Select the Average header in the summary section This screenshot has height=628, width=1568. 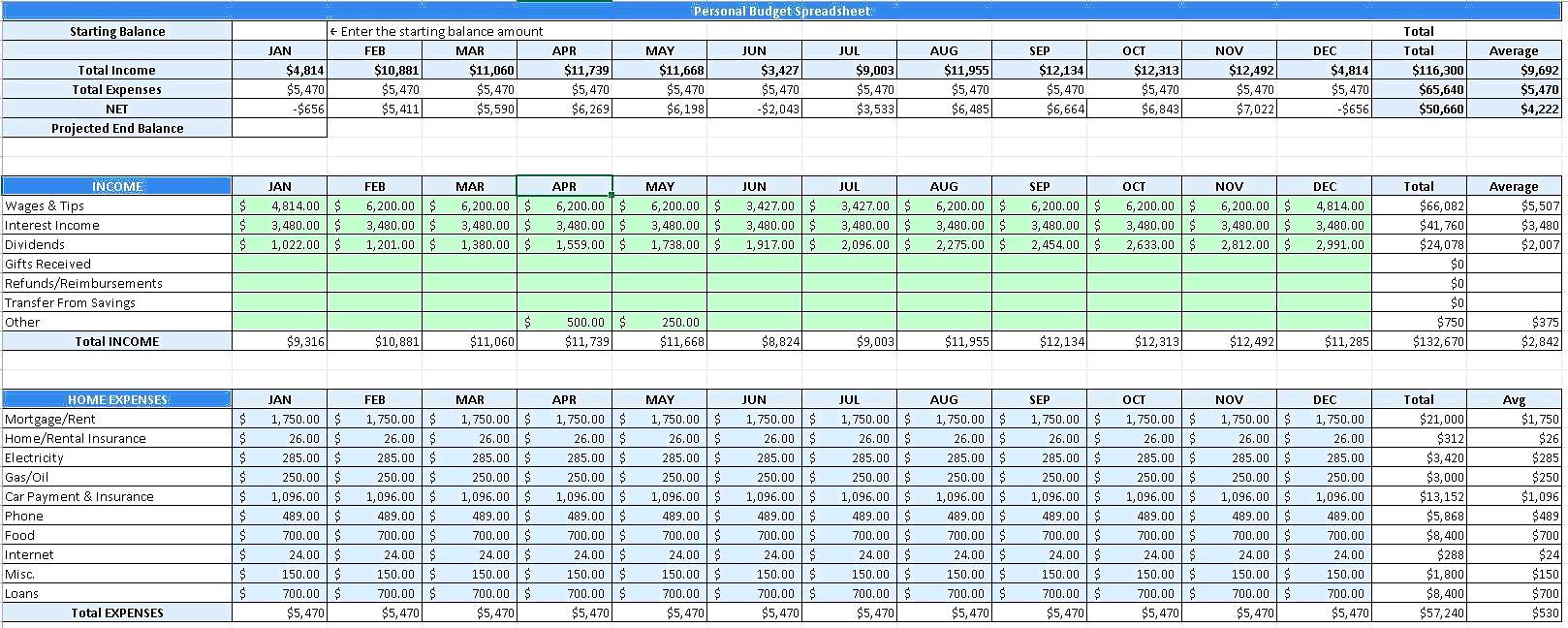pos(1513,50)
